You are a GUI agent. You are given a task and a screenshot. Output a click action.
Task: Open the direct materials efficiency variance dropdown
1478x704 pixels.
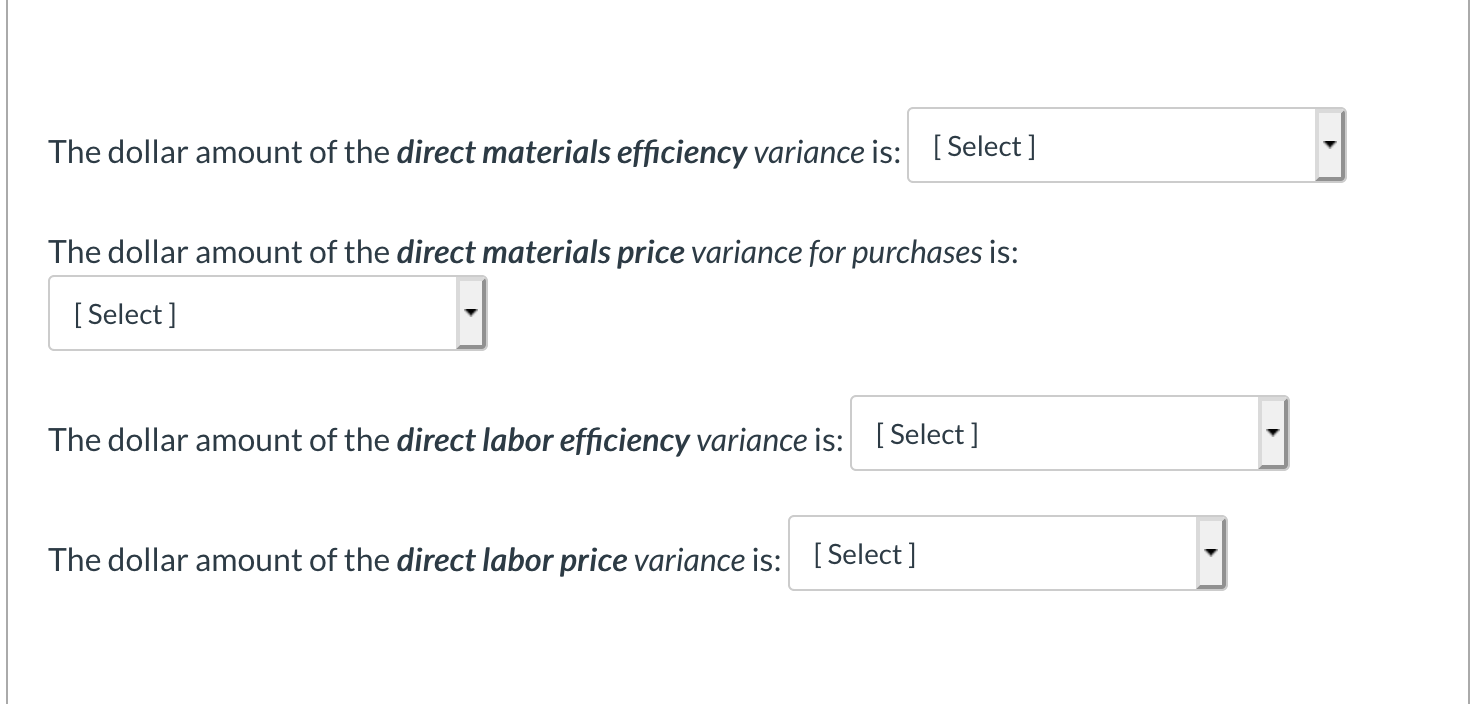[1112, 146]
